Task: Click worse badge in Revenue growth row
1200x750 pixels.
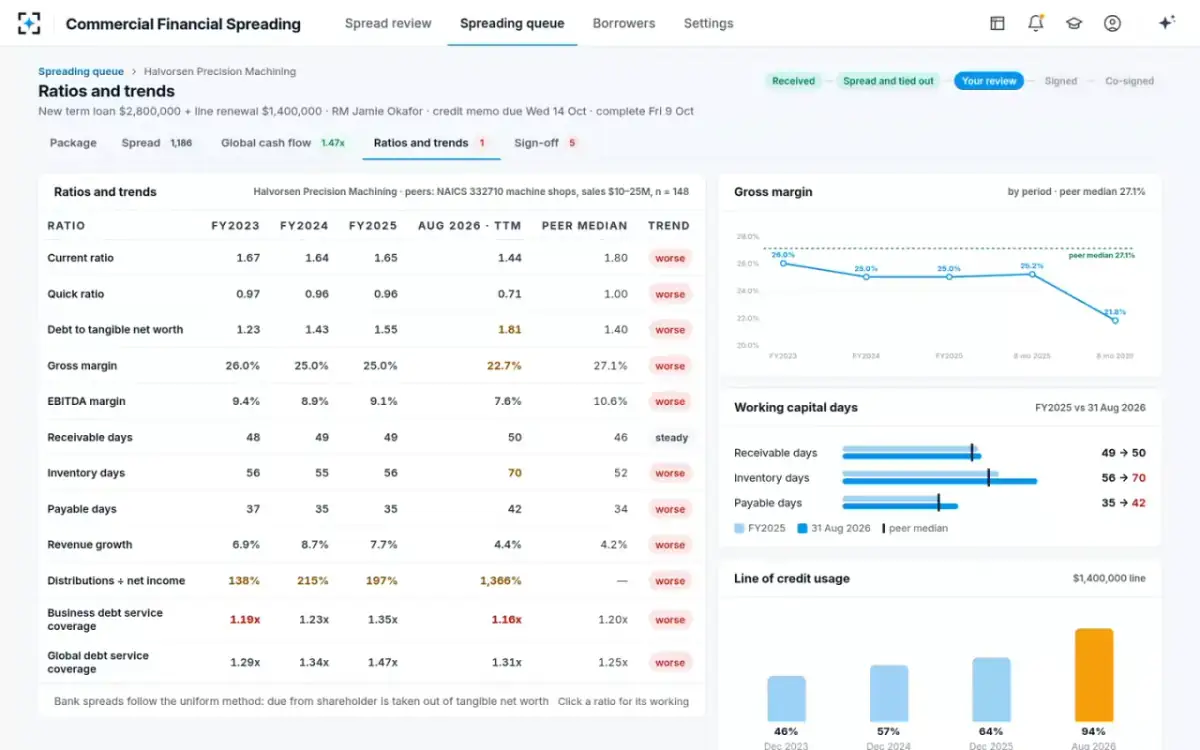Action: (x=670, y=546)
